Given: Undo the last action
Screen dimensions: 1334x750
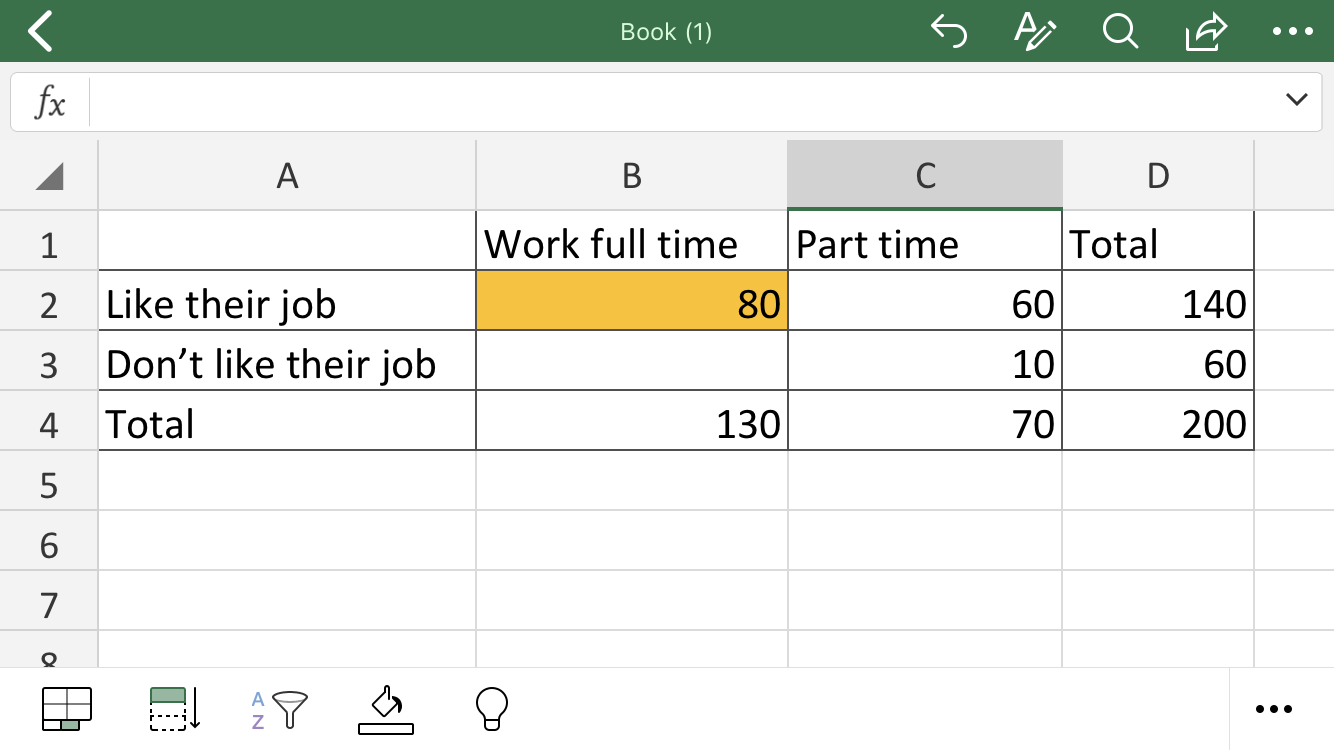Looking at the screenshot, I should [x=948, y=32].
